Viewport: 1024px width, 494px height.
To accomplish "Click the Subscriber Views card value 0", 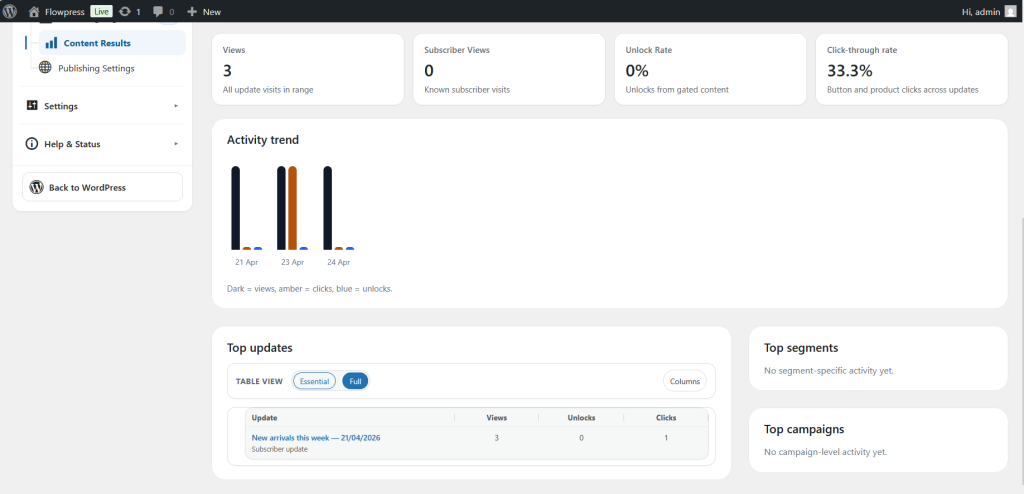I will coord(429,71).
